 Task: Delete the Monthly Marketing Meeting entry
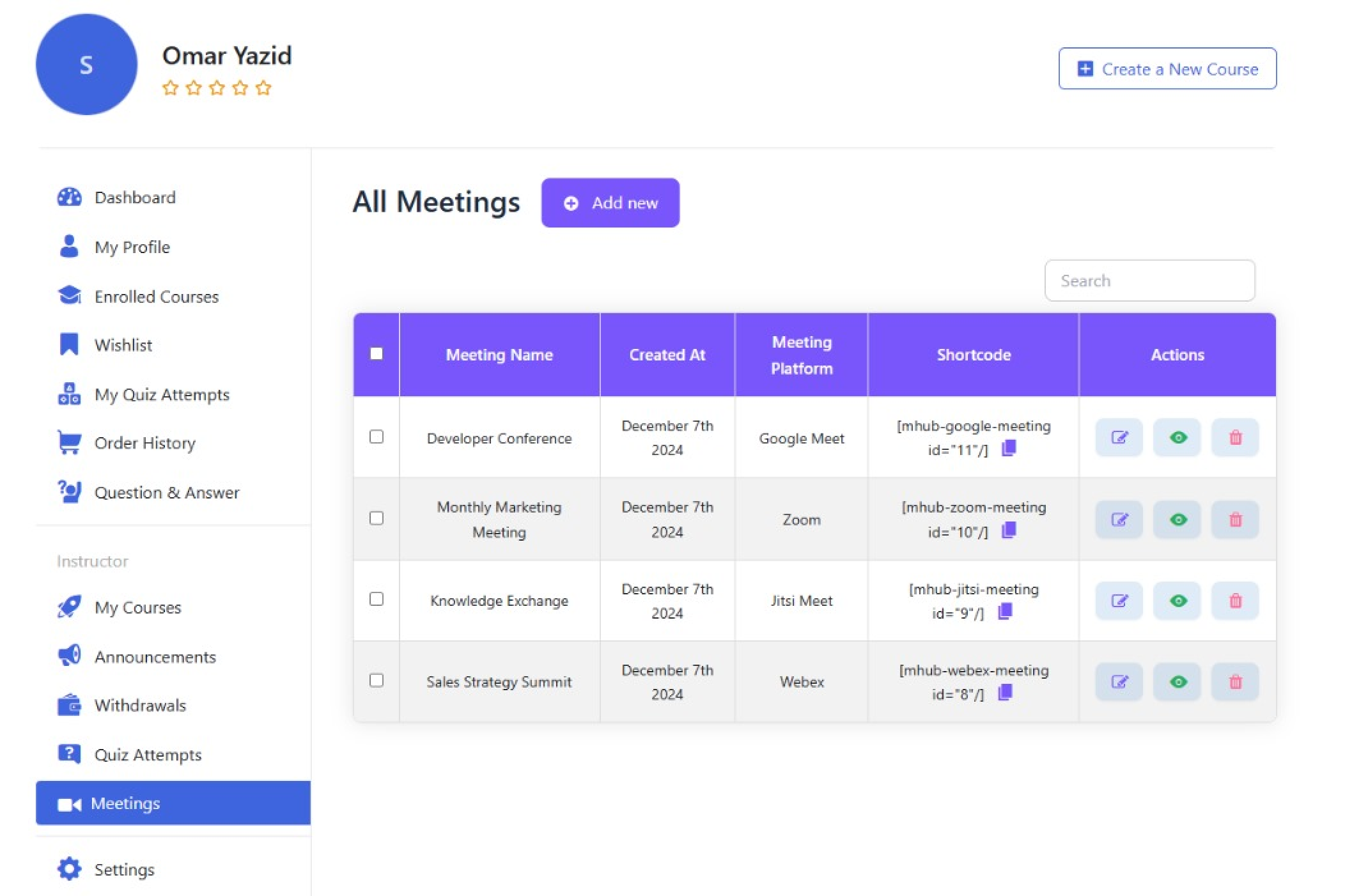pyautogui.click(x=1235, y=520)
